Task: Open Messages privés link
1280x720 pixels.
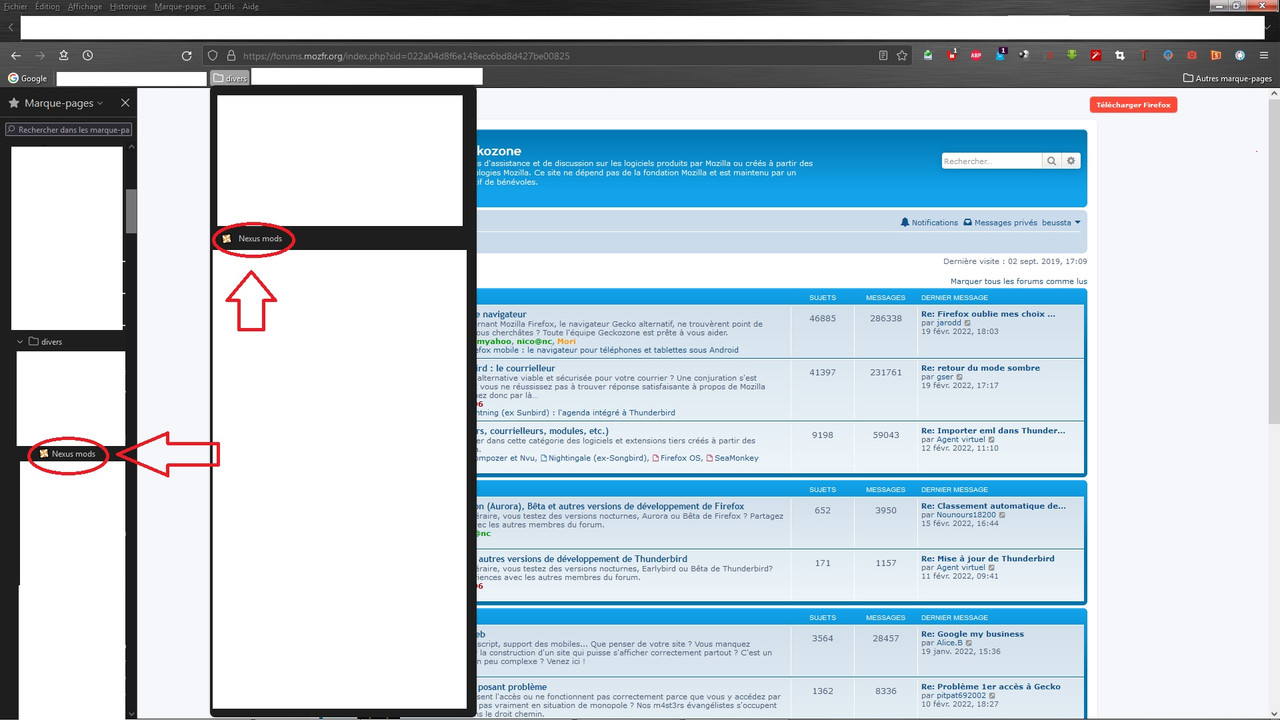Action: click(x=1000, y=223)
